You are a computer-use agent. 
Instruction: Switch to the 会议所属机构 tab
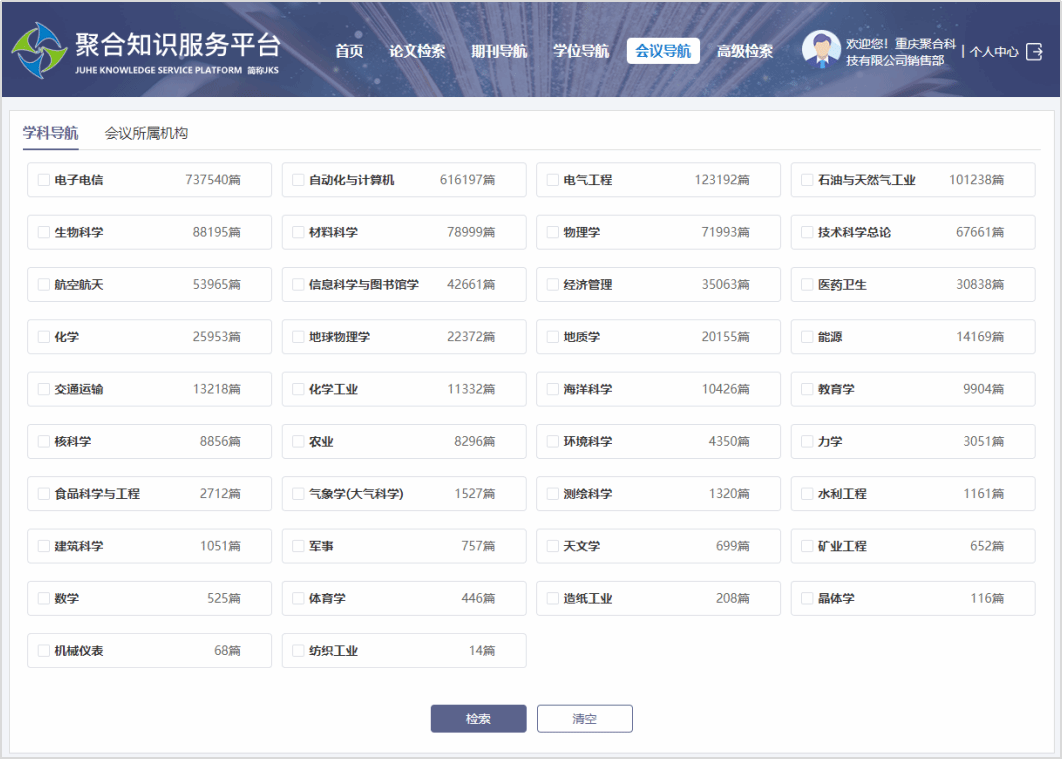tap(146, 133)
